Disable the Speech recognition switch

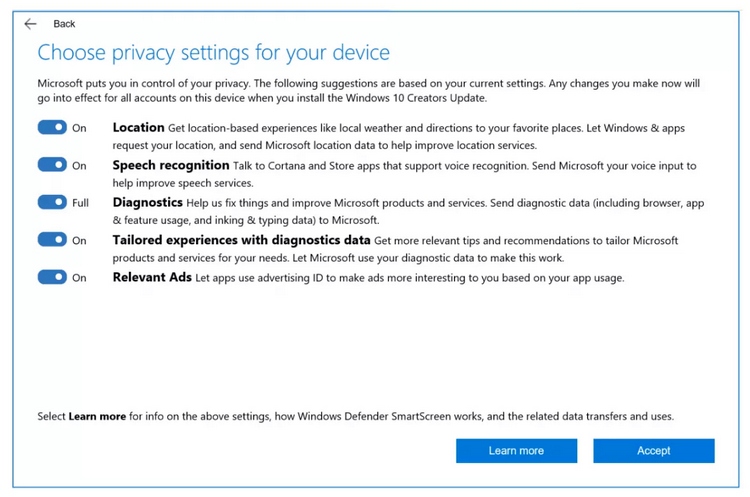(52, 165)
